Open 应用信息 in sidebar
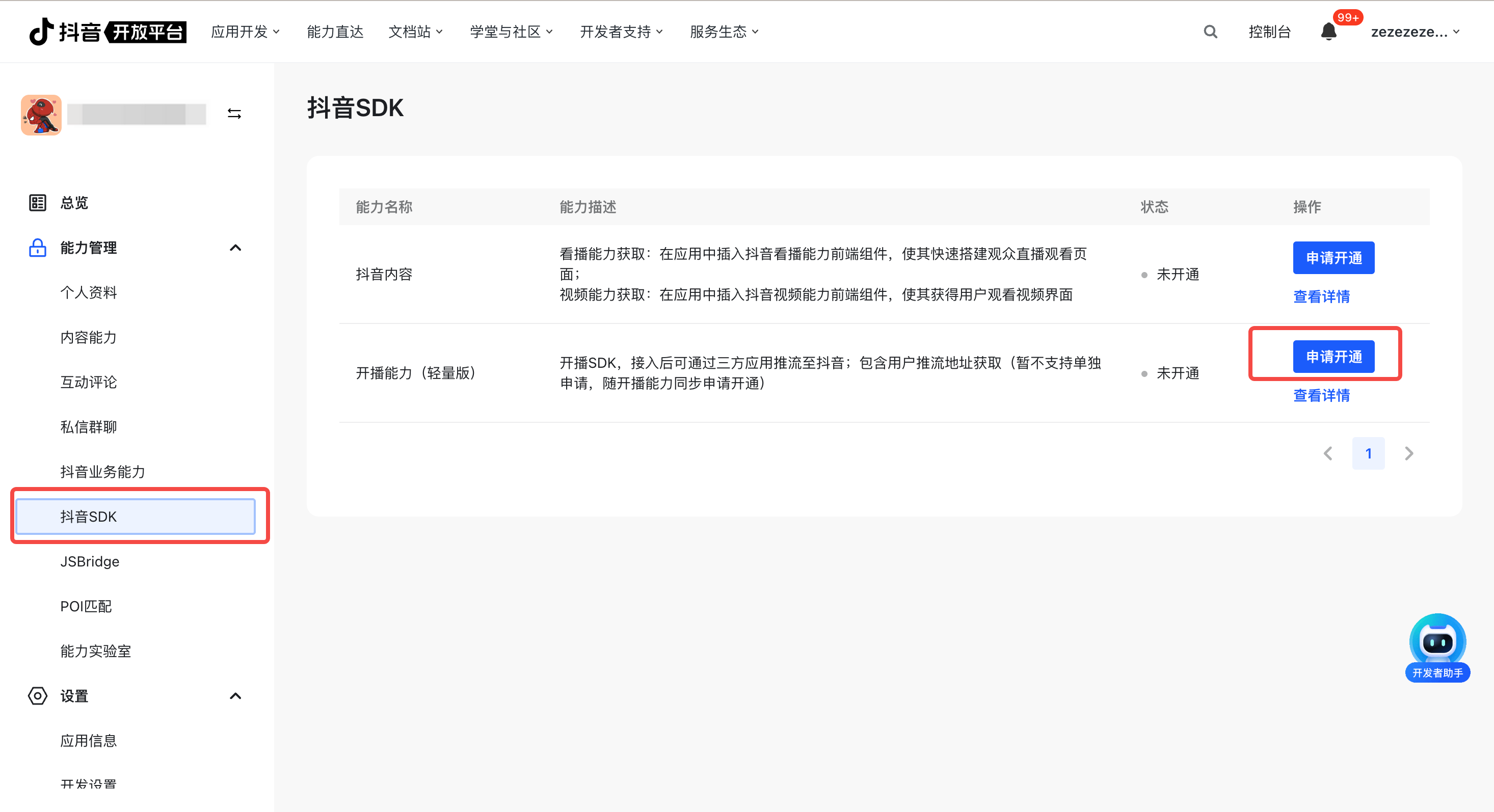This screenshot has width=1494, height=812. [x=89, y=740]
